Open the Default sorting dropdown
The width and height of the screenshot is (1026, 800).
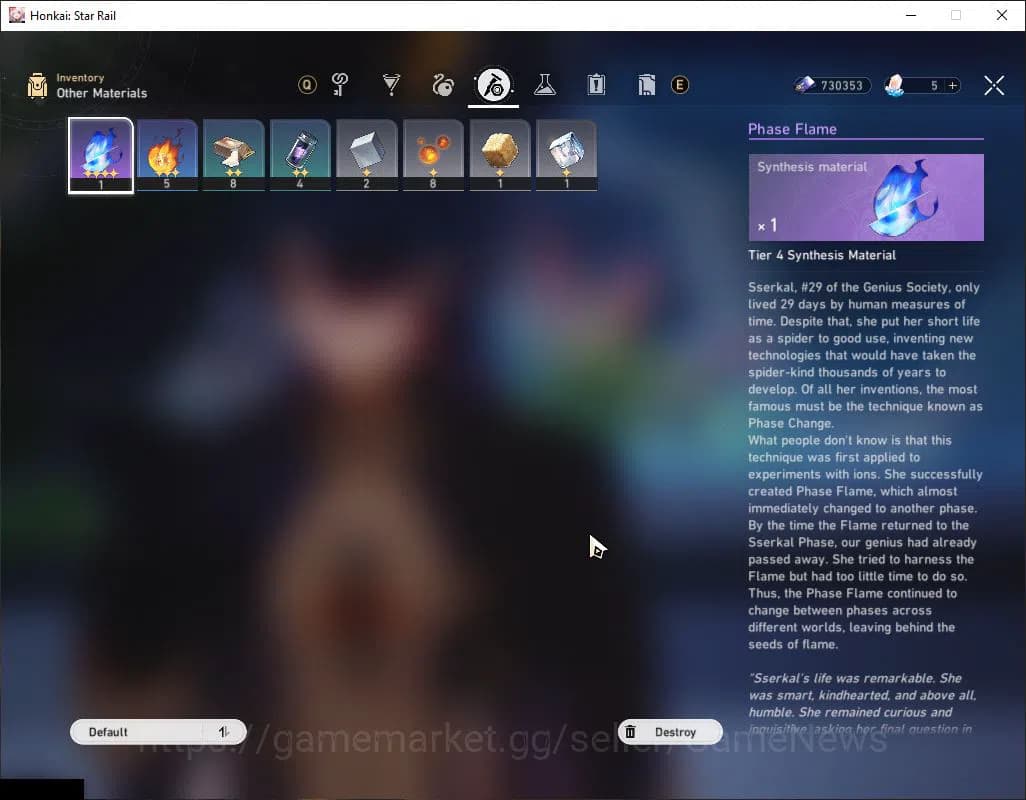tap(140, 731)
